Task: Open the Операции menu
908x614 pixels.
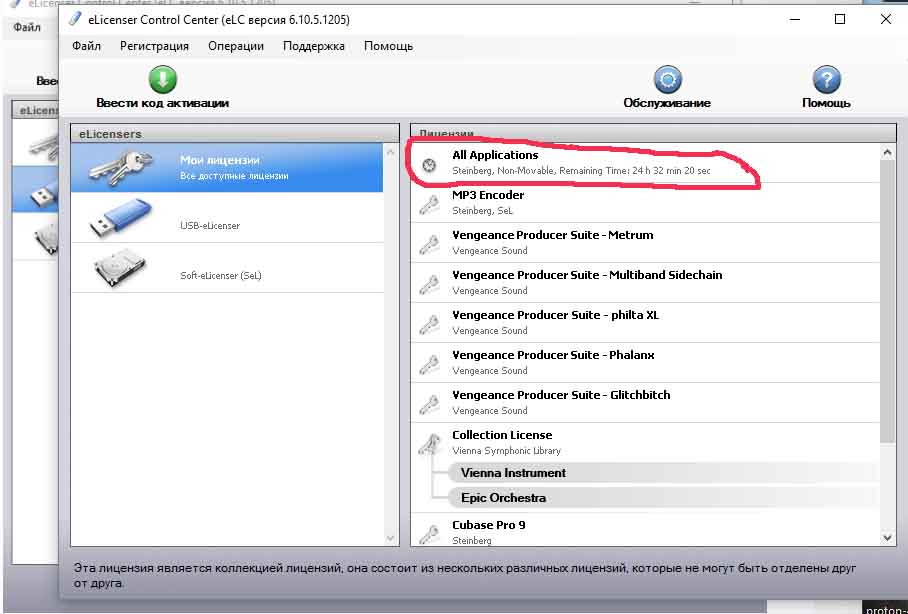Action: 236,46
